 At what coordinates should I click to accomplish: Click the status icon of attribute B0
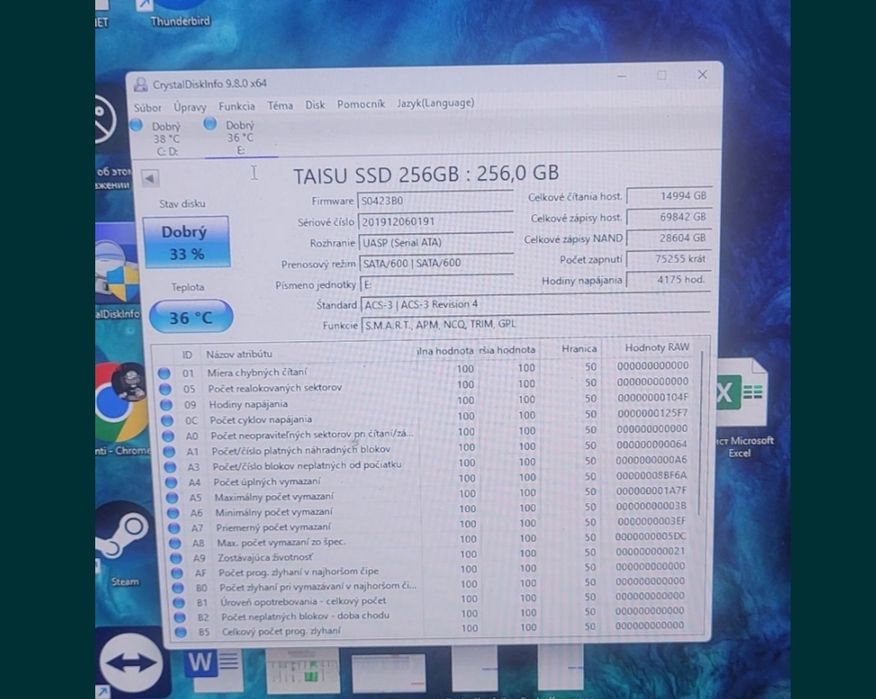[x=178, y=588]
